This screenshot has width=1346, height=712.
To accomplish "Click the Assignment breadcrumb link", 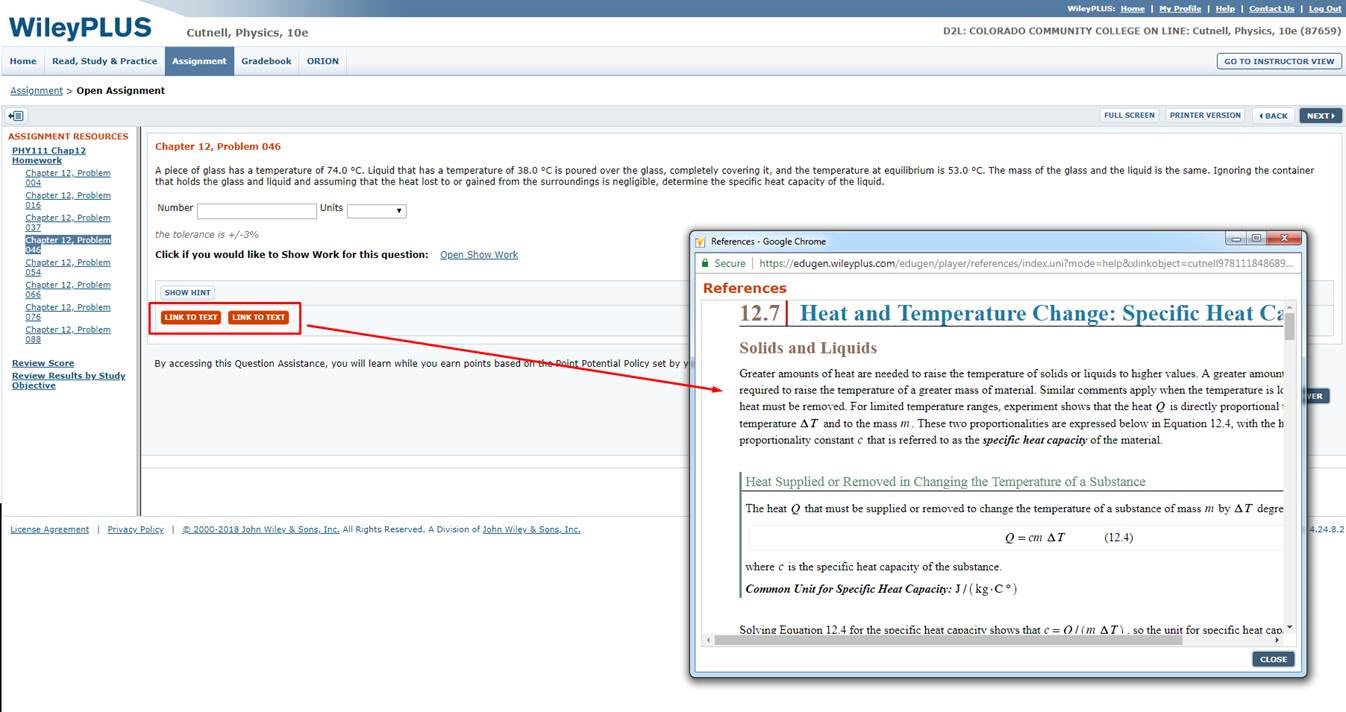I will [x=36, y=91].
